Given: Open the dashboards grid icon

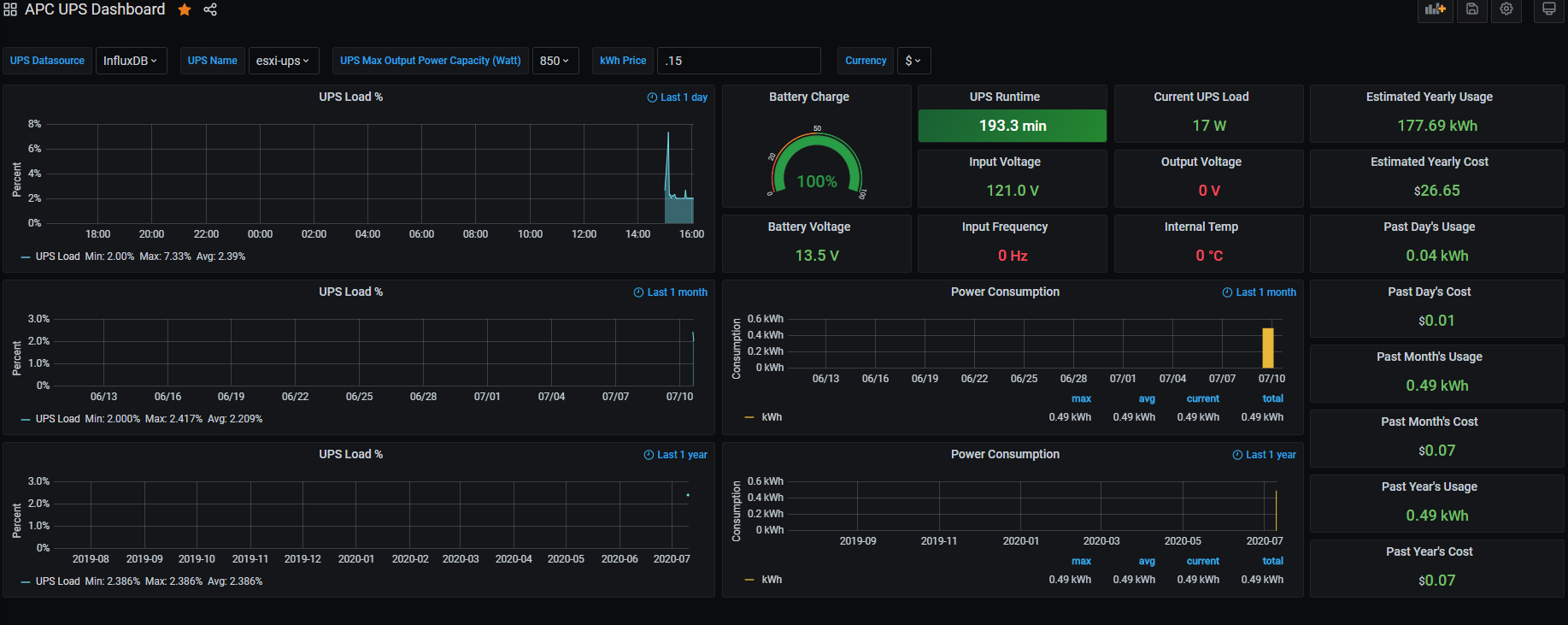Looking at the screenshot, I should 10,9.
